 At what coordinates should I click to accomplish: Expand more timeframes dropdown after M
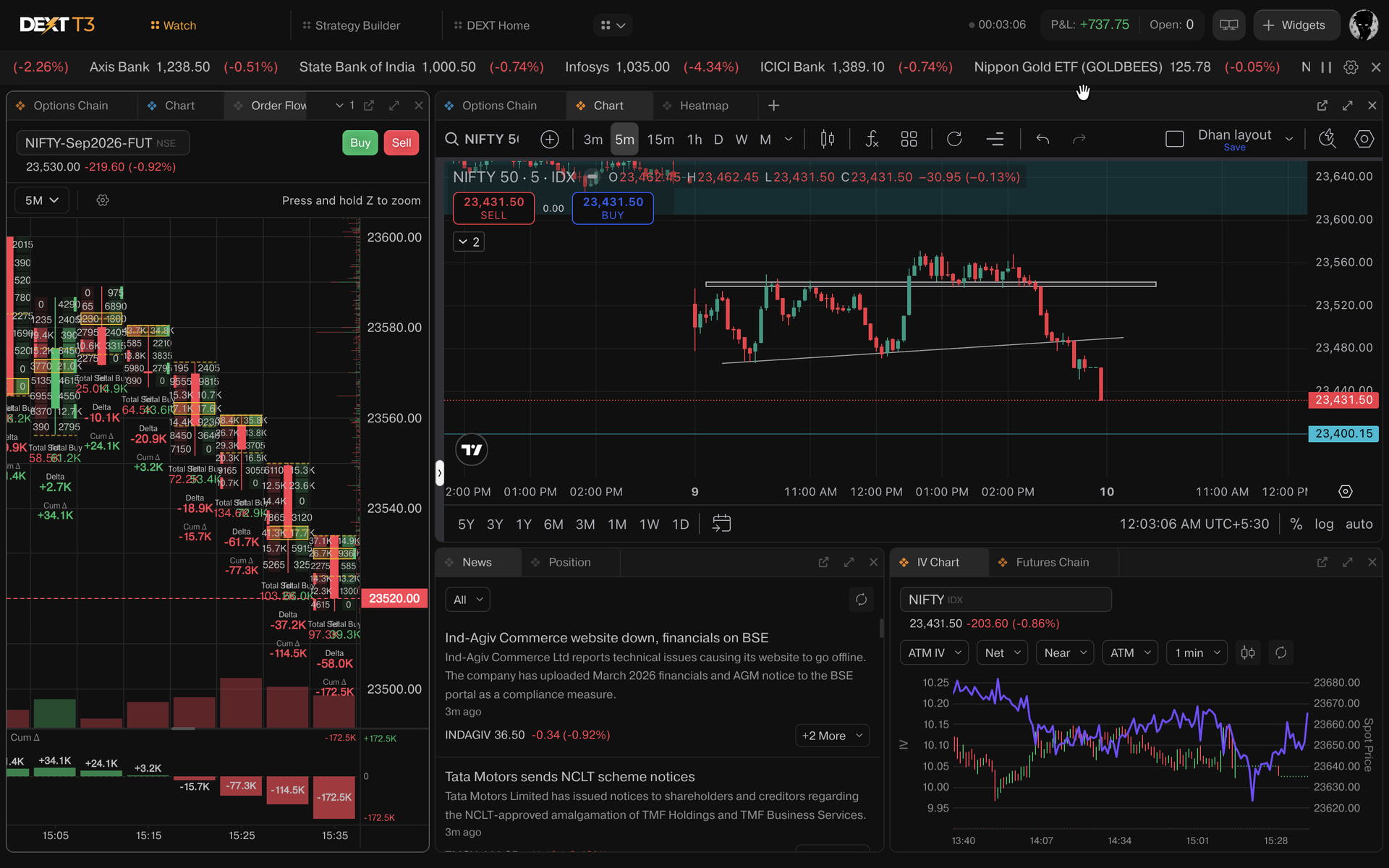789,139
